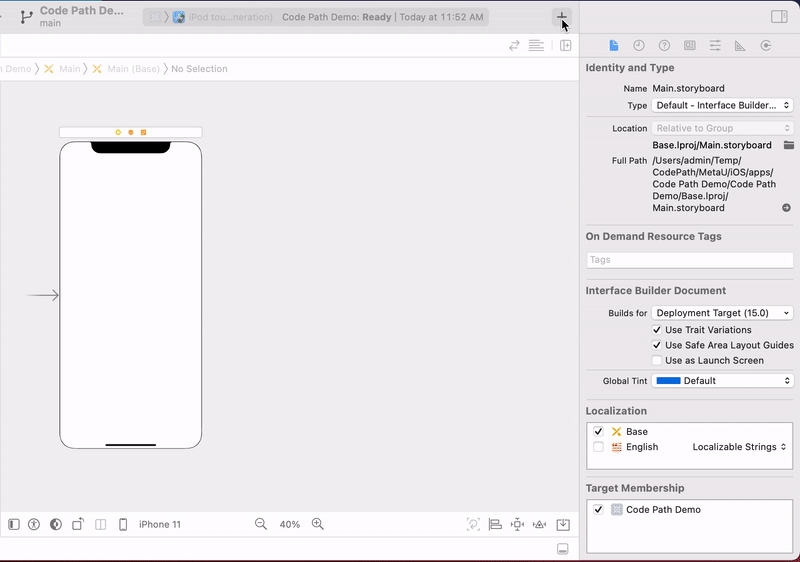Toggle Use Trait Variations checkbox
This screenshot has height=562, width=800.
[657, 330]
